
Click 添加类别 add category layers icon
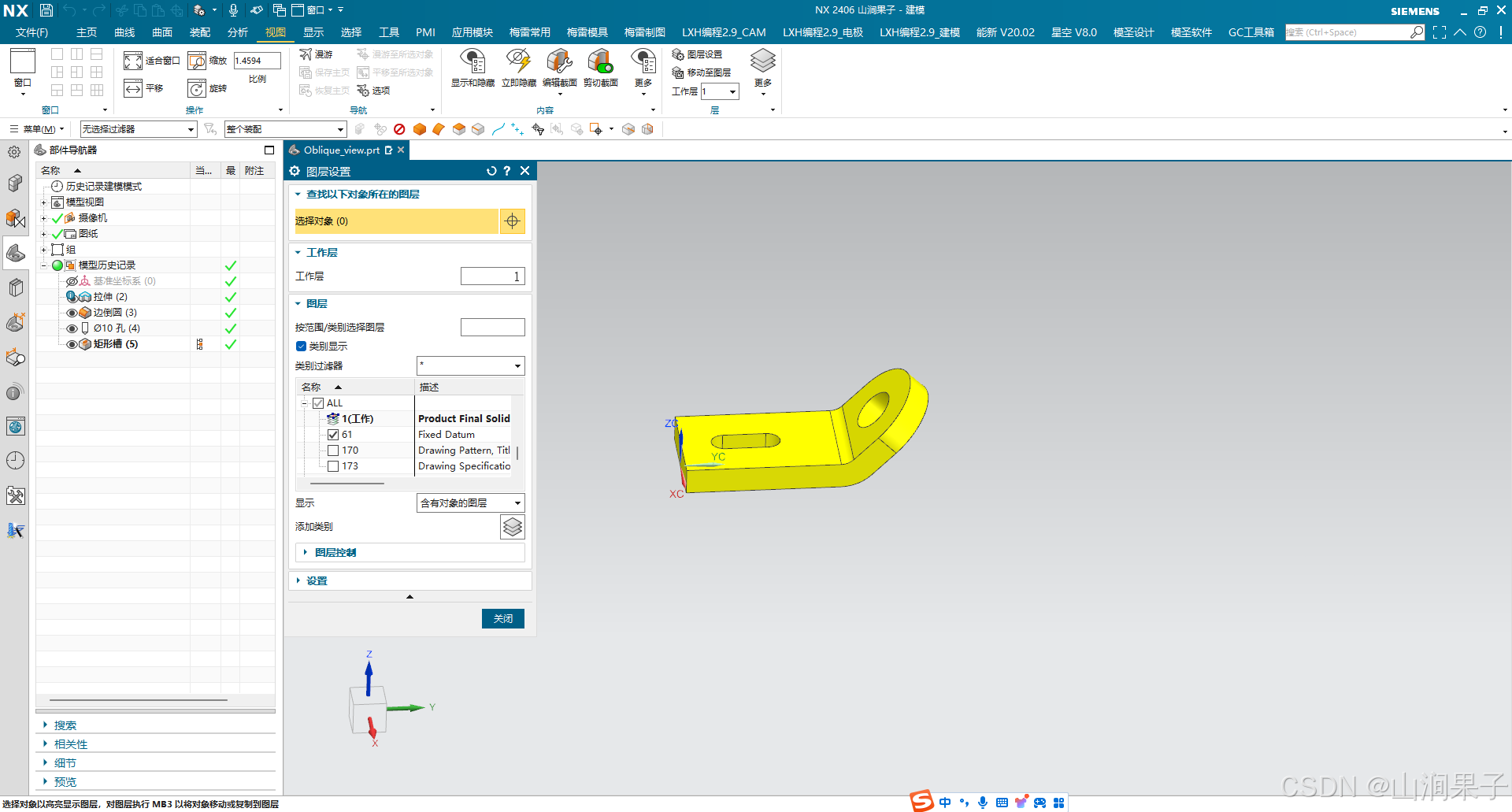point(513,527)
